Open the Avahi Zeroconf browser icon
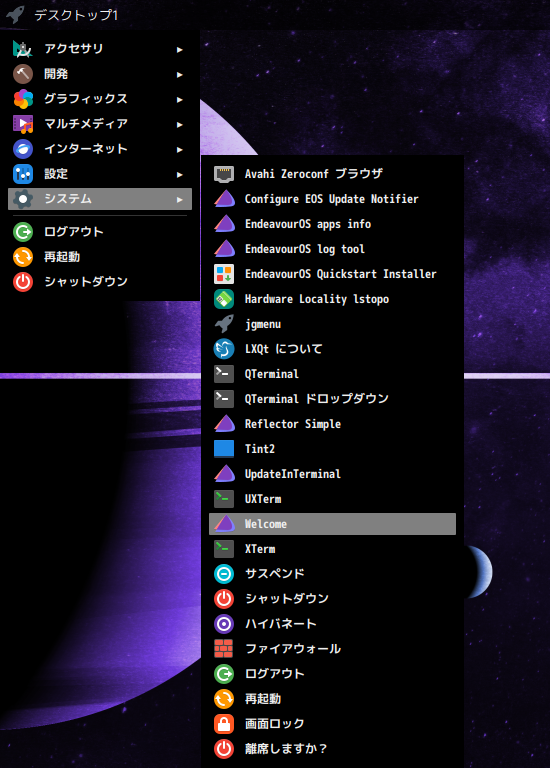Screen dimensions: 550x768 tap(224, 174)
